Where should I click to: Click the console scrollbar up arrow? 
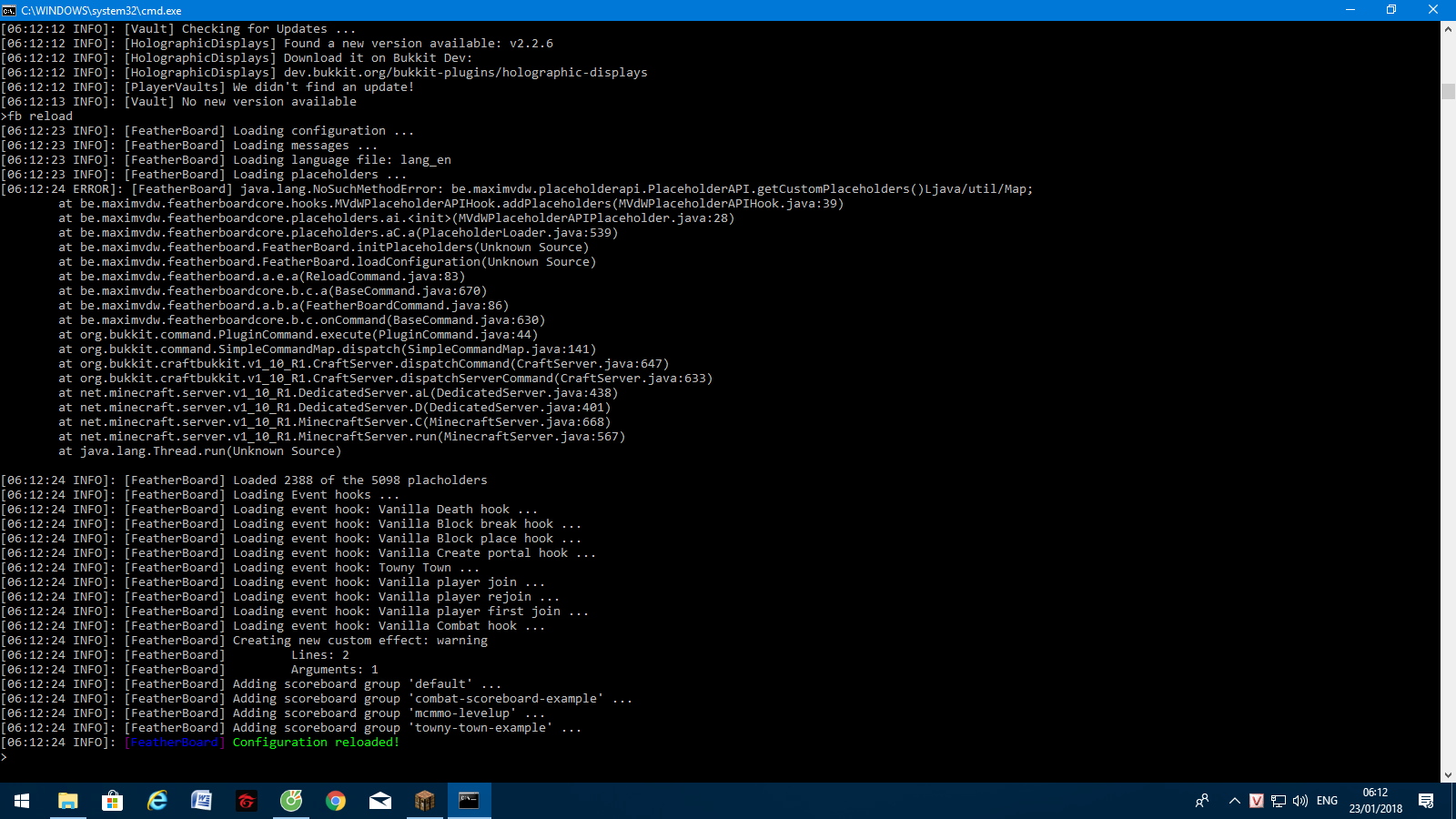click(x=1448, y=28)
